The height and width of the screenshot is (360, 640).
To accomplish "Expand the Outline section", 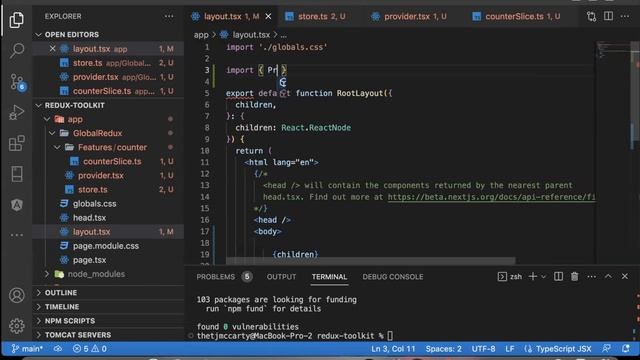I will (x=61, y=293).
